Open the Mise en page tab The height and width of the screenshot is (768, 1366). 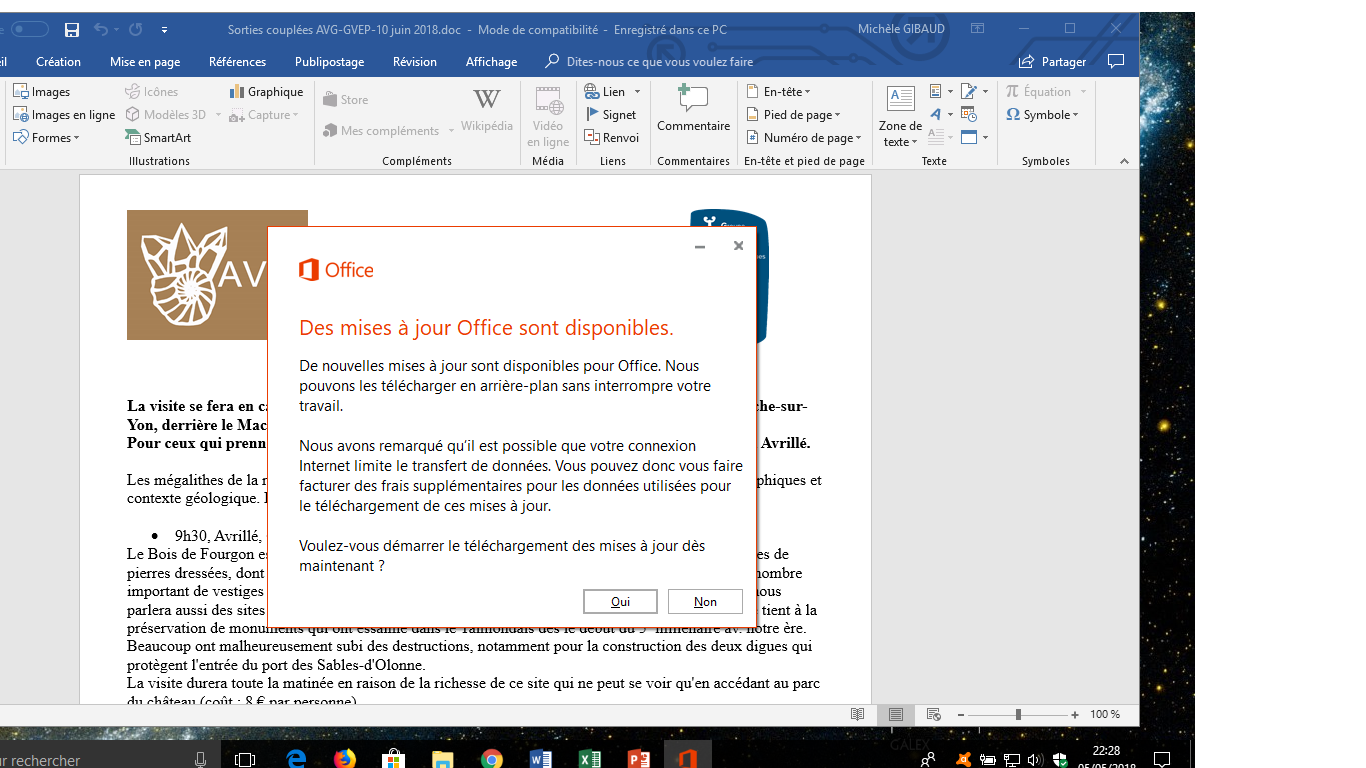pos(145,62)
